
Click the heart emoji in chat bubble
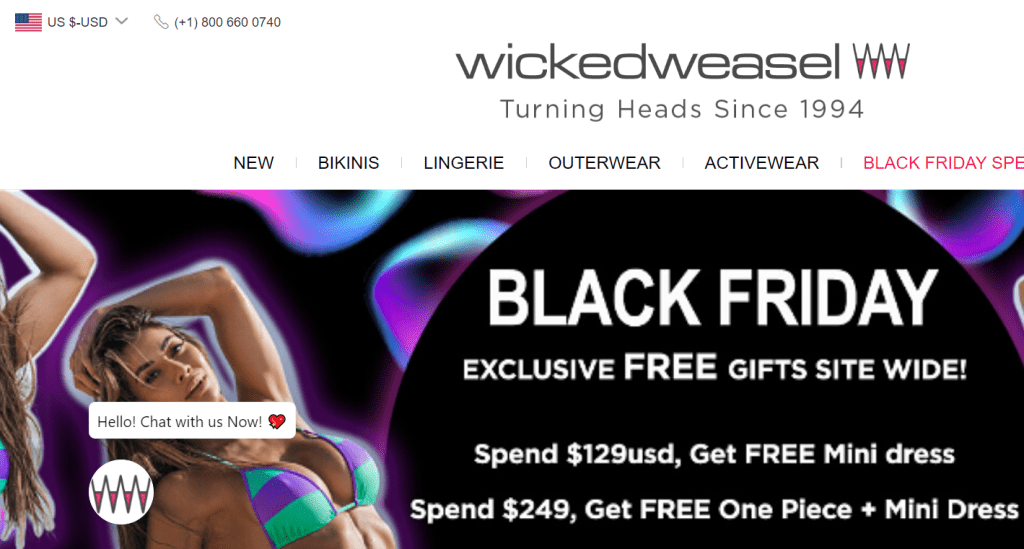point(277,422)
